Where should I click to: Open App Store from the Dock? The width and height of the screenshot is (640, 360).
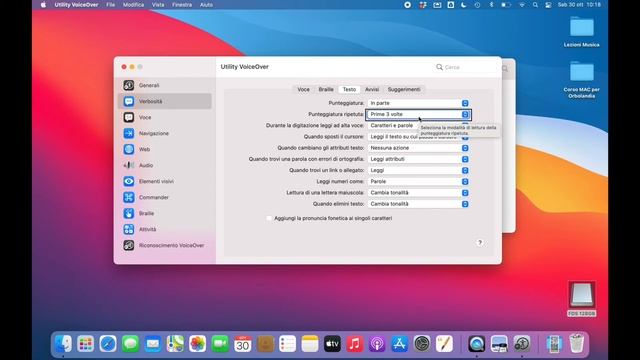point(400,344)
